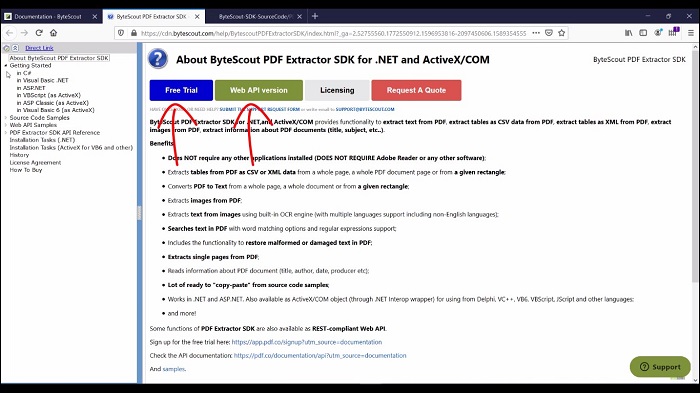Image resolution: width=700 pixels, height=393 pixels.
Task: Switch to the ByteScout-SDK-SourceCode tab
Action: [x=255, y=17]
